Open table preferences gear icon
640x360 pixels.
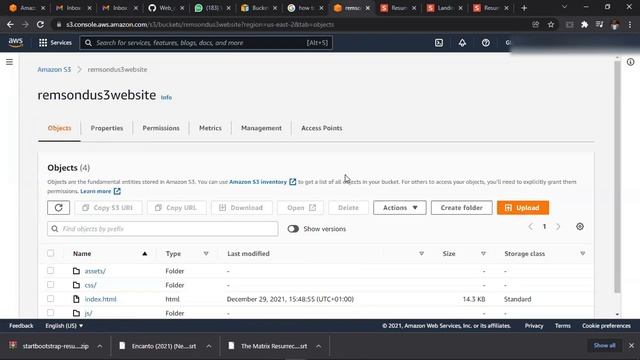pos(580,227)
